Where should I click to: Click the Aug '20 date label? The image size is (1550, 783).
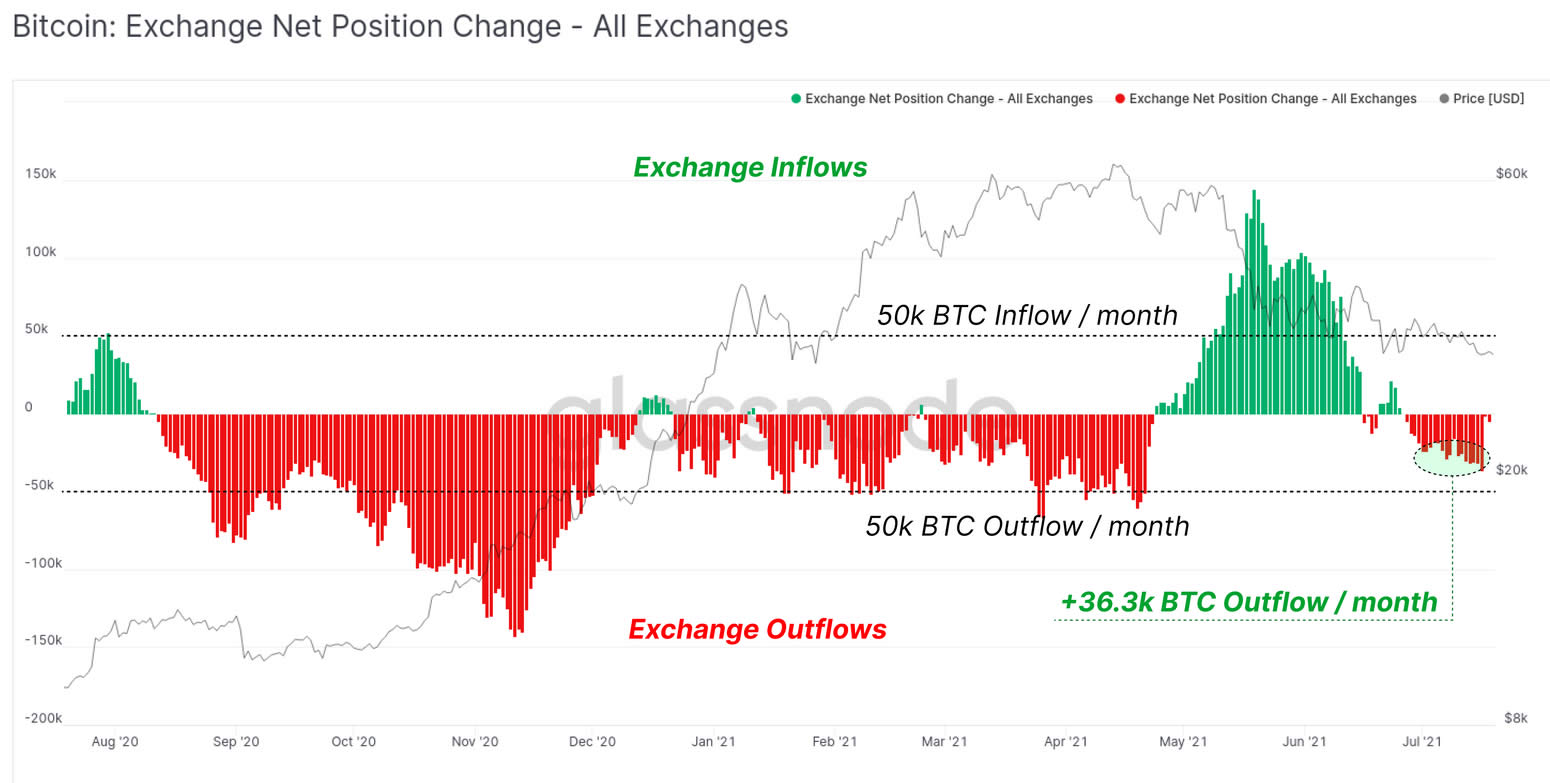(115, 742)
